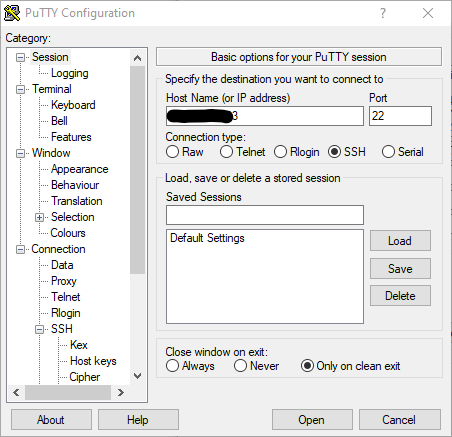Expand the Selection tree node
The width and height of the screenshot is (452, 437).
40,217
